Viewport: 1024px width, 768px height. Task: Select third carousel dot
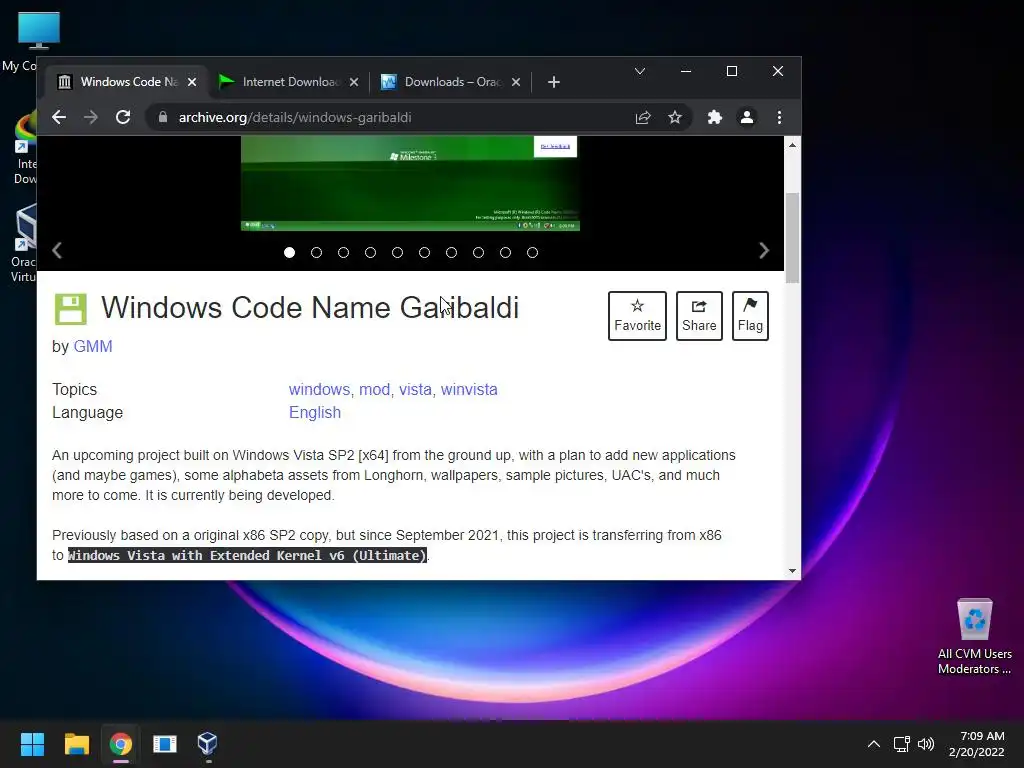[344, 253]
